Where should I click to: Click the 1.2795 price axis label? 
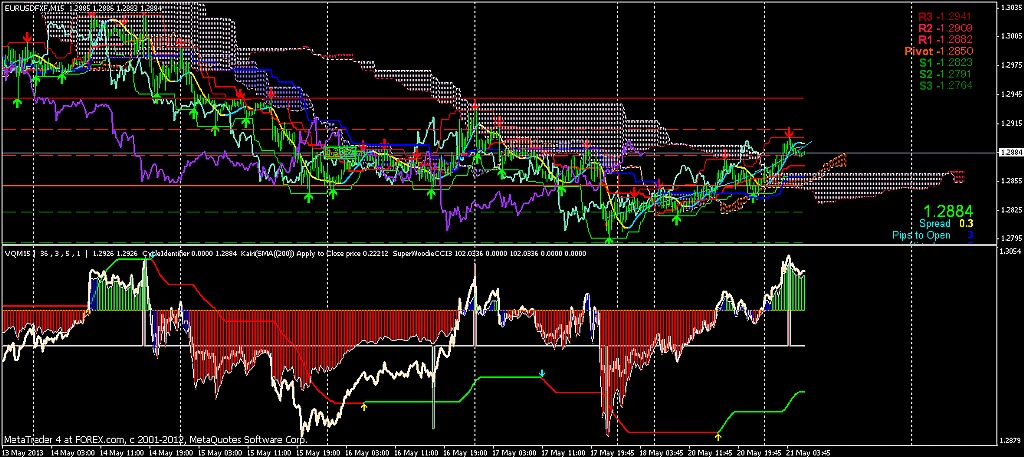(1011, 238)
